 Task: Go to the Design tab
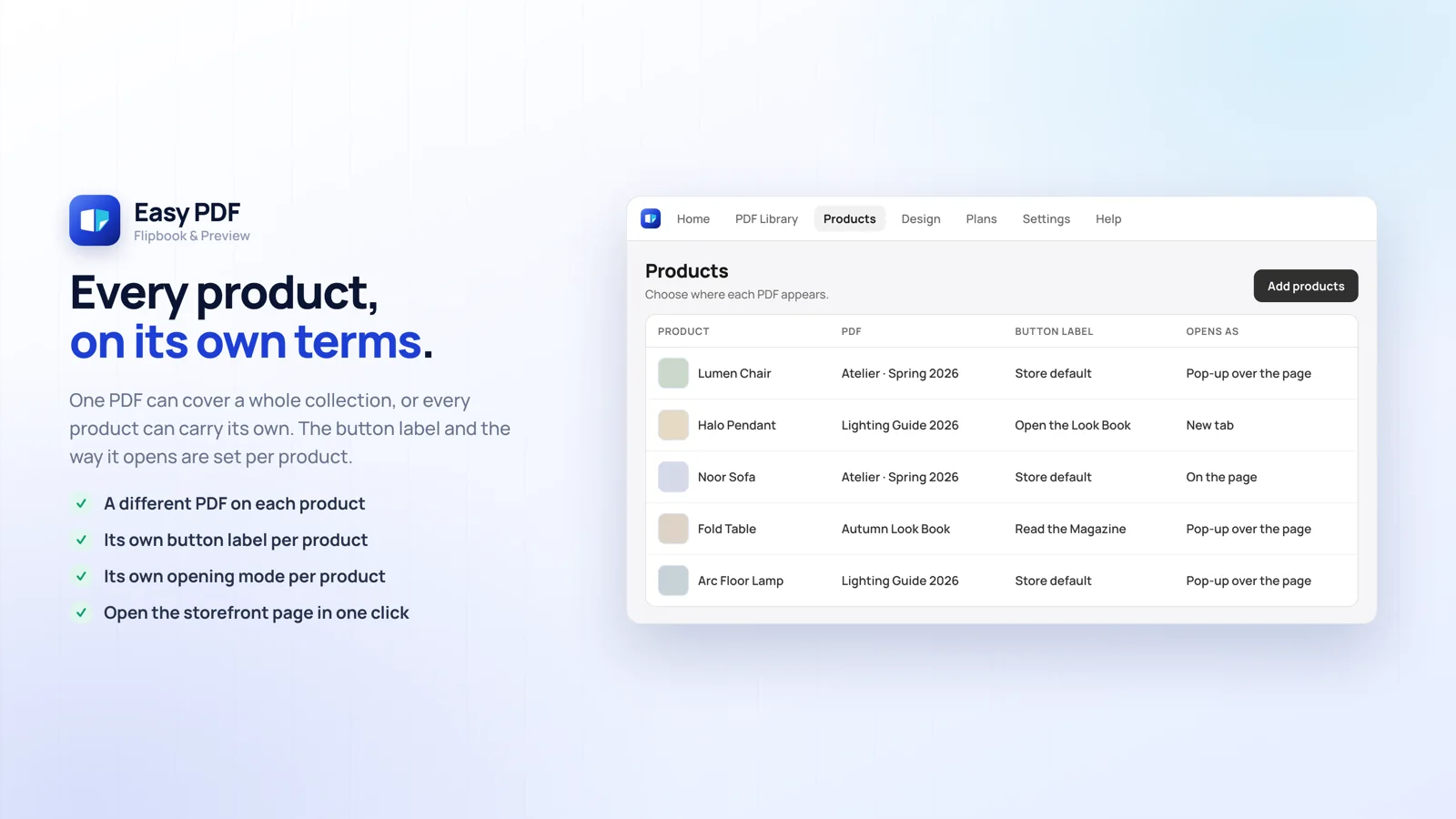(921, 218)
